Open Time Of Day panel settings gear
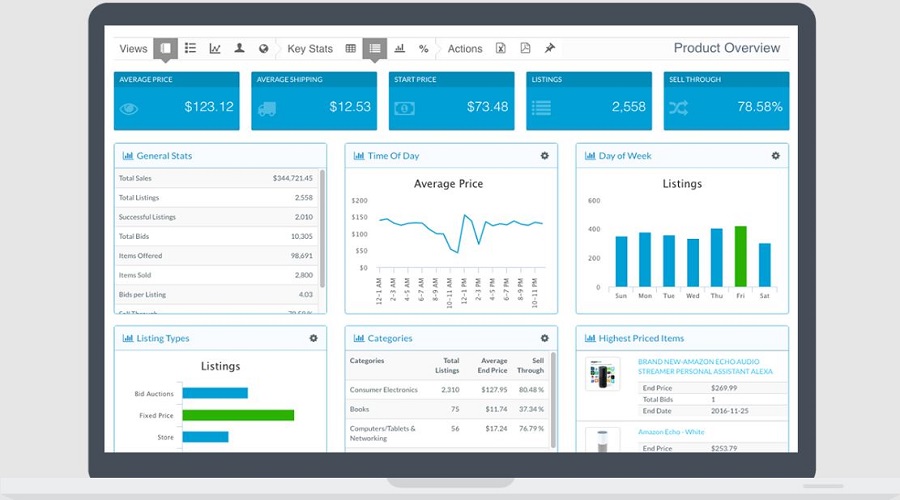 coord(545,156)
